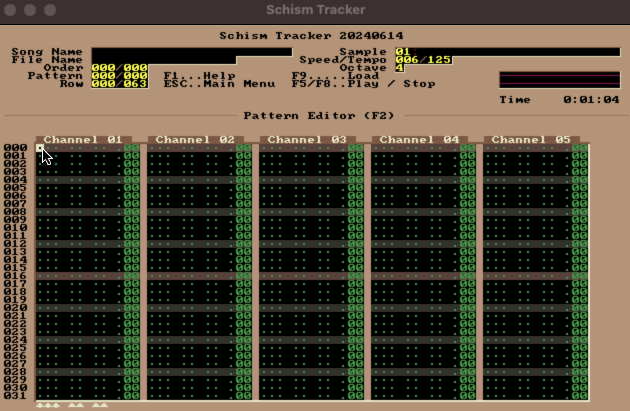Select the Order 000/000 value
This screenshot has height=411, width=630.
[x=120, y=68]
